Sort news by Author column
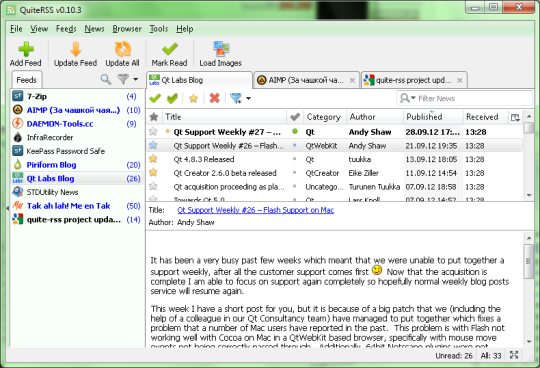Viewport: 540px width, 368px height. [x=375, y=117]
